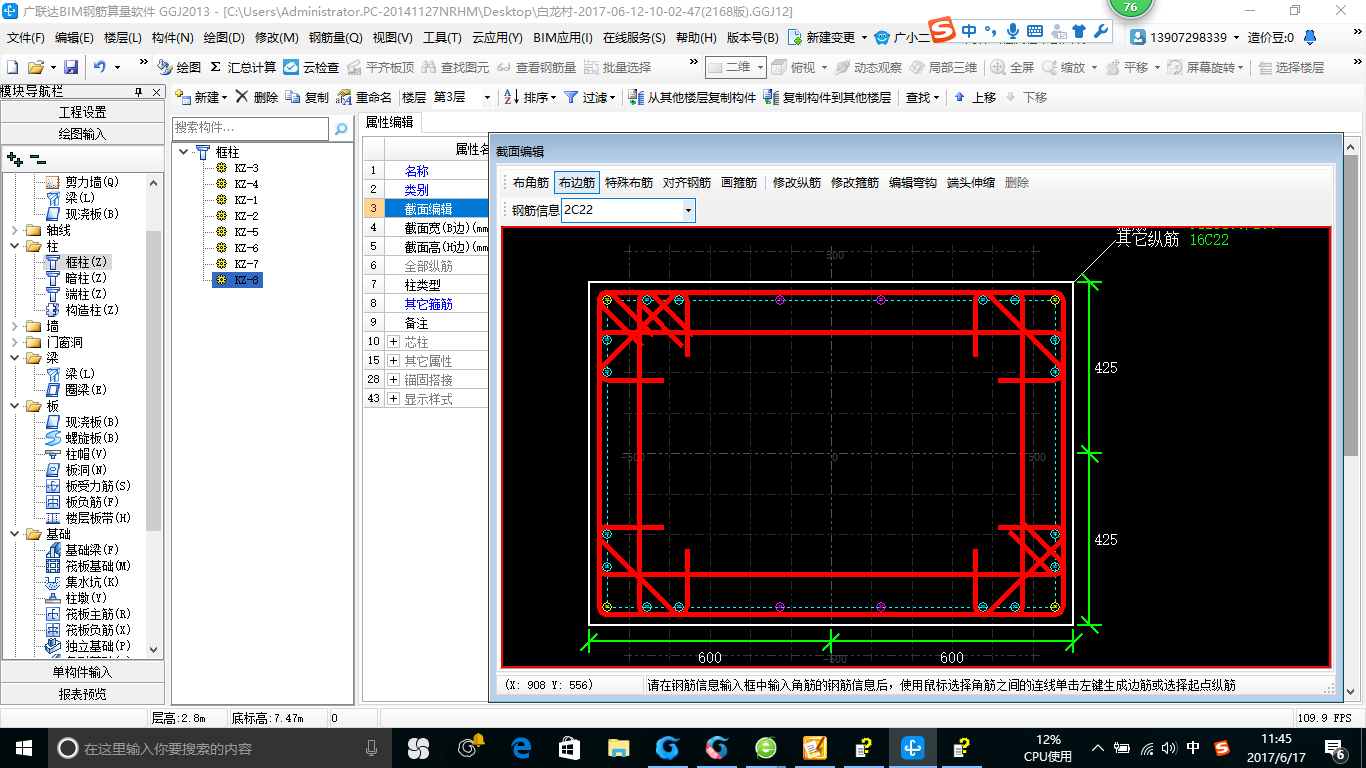
Task: Select component KZ-3 in the list
Action: [238, 168]
